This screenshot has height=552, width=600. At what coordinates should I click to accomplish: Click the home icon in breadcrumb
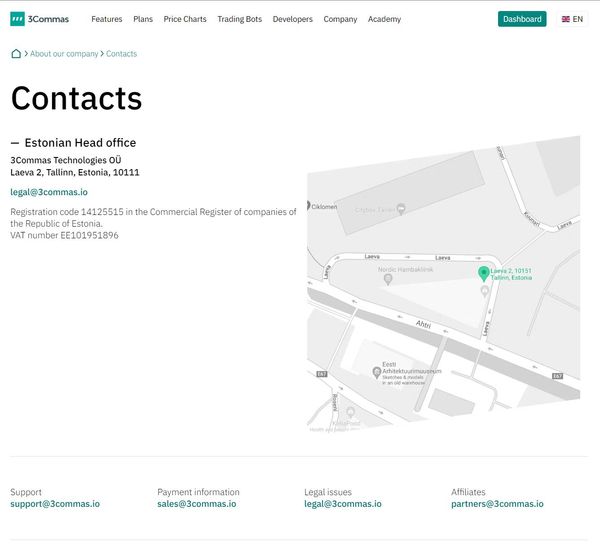click(16, 54)
